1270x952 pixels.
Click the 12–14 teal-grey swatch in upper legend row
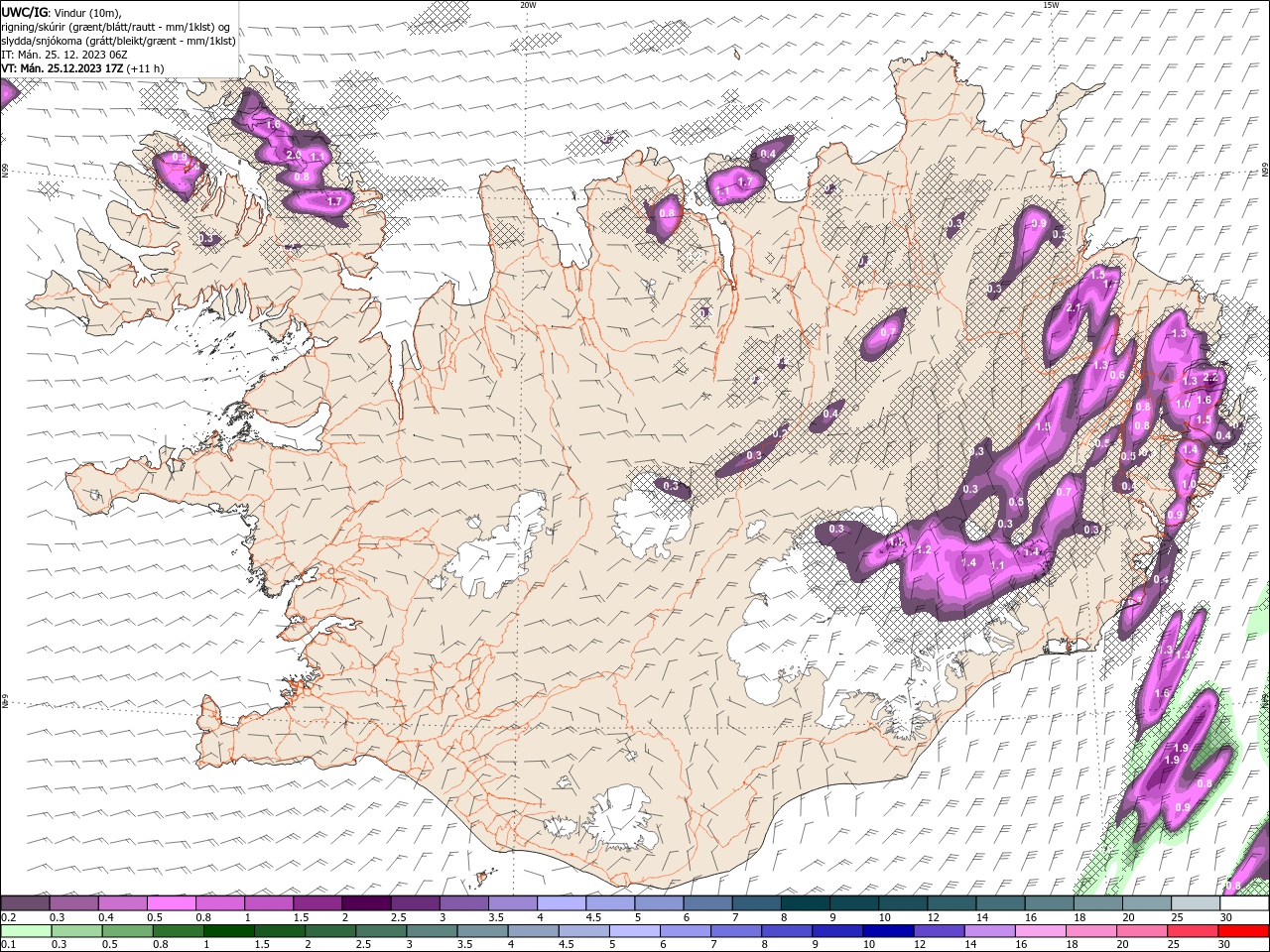(952, 903)
